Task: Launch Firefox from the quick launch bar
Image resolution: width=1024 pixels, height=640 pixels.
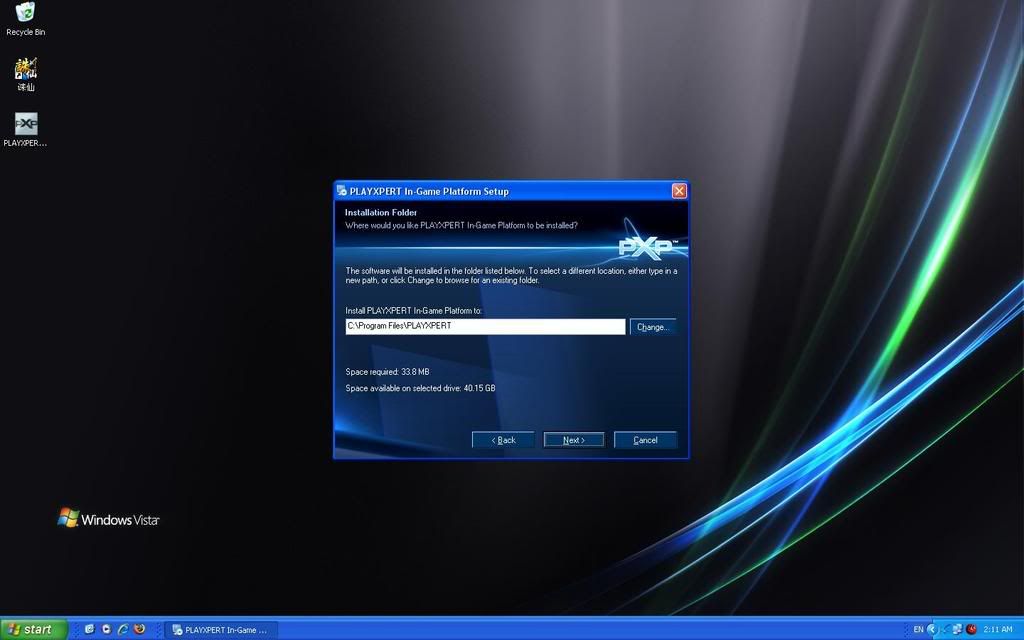Action: (139, 630)
